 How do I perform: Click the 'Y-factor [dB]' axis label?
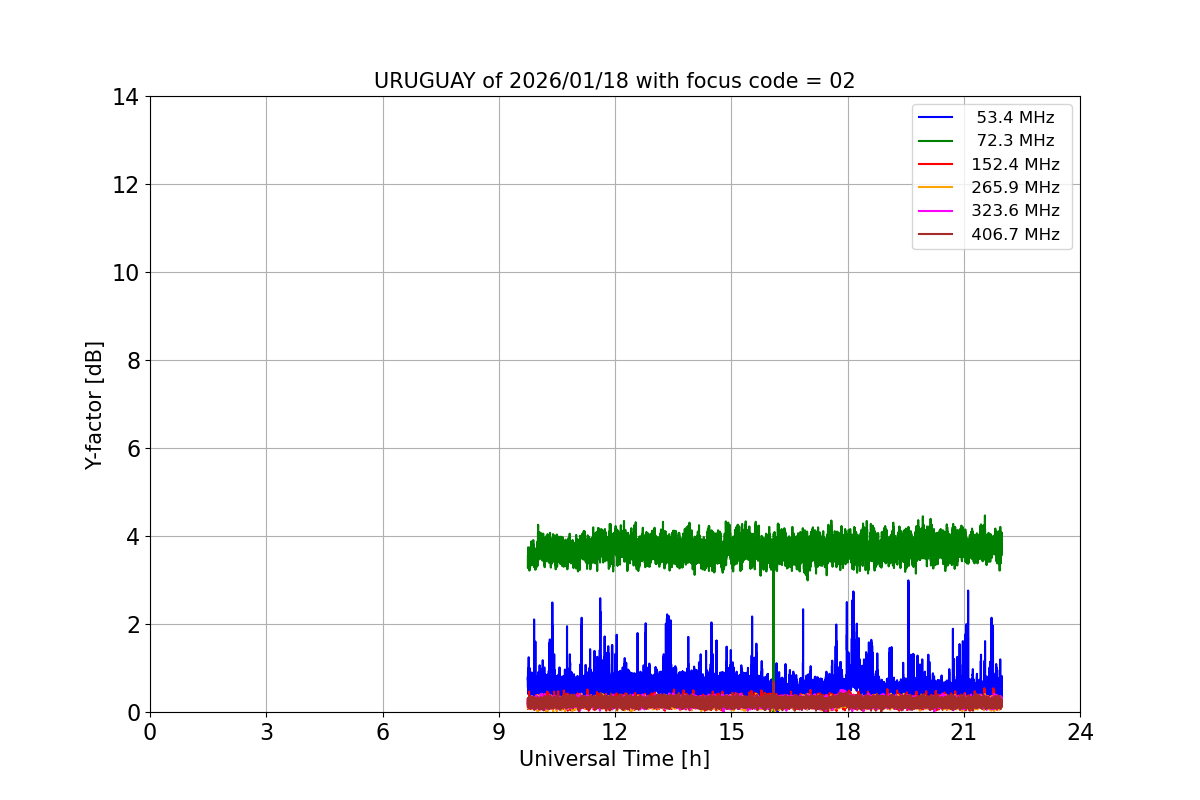tap(94, 405)
